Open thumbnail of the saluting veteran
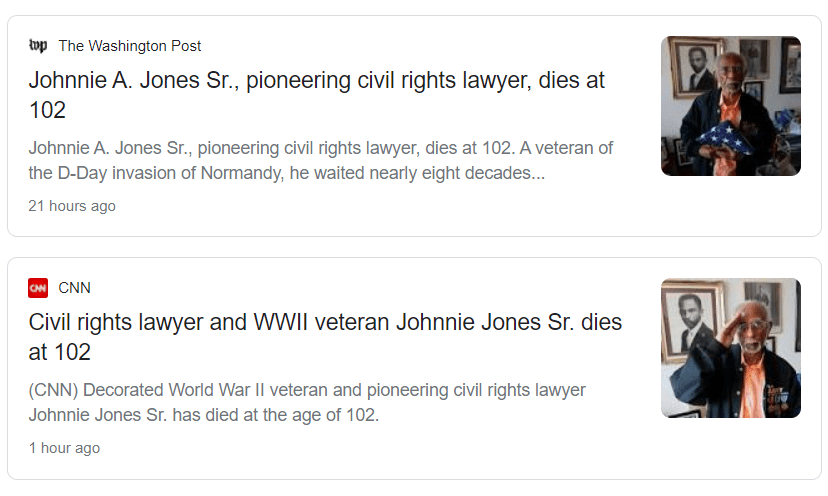This screenshot has width=828, height=496. (730, 348)
